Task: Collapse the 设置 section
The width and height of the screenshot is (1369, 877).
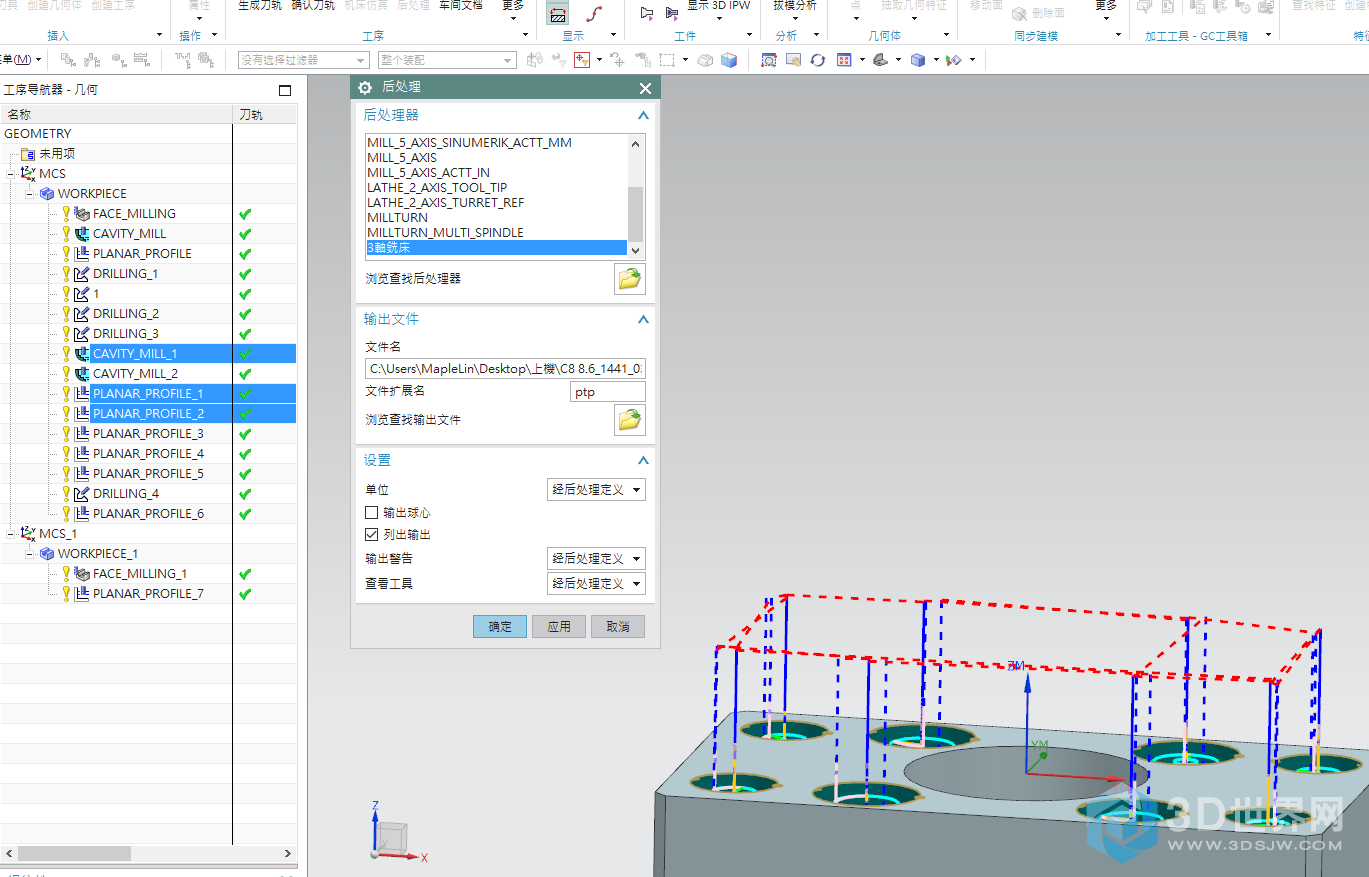Action: point(643,461)
